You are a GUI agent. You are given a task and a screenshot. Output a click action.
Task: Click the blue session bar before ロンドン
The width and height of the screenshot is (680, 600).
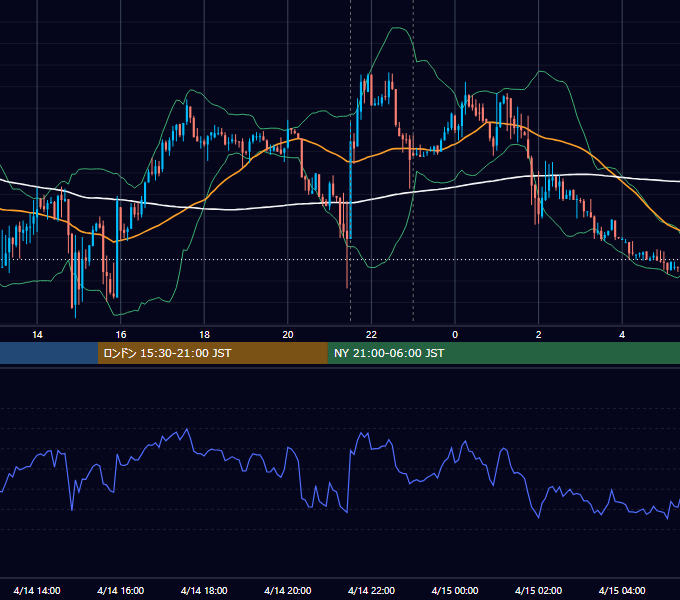(x=49, y=353)
